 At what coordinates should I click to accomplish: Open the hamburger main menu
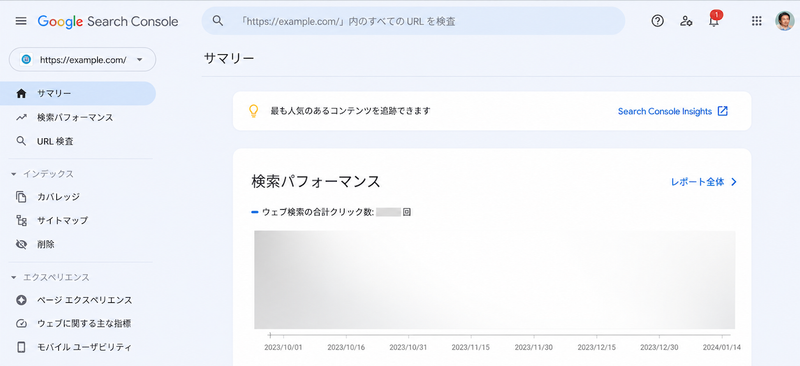(21, 21)
